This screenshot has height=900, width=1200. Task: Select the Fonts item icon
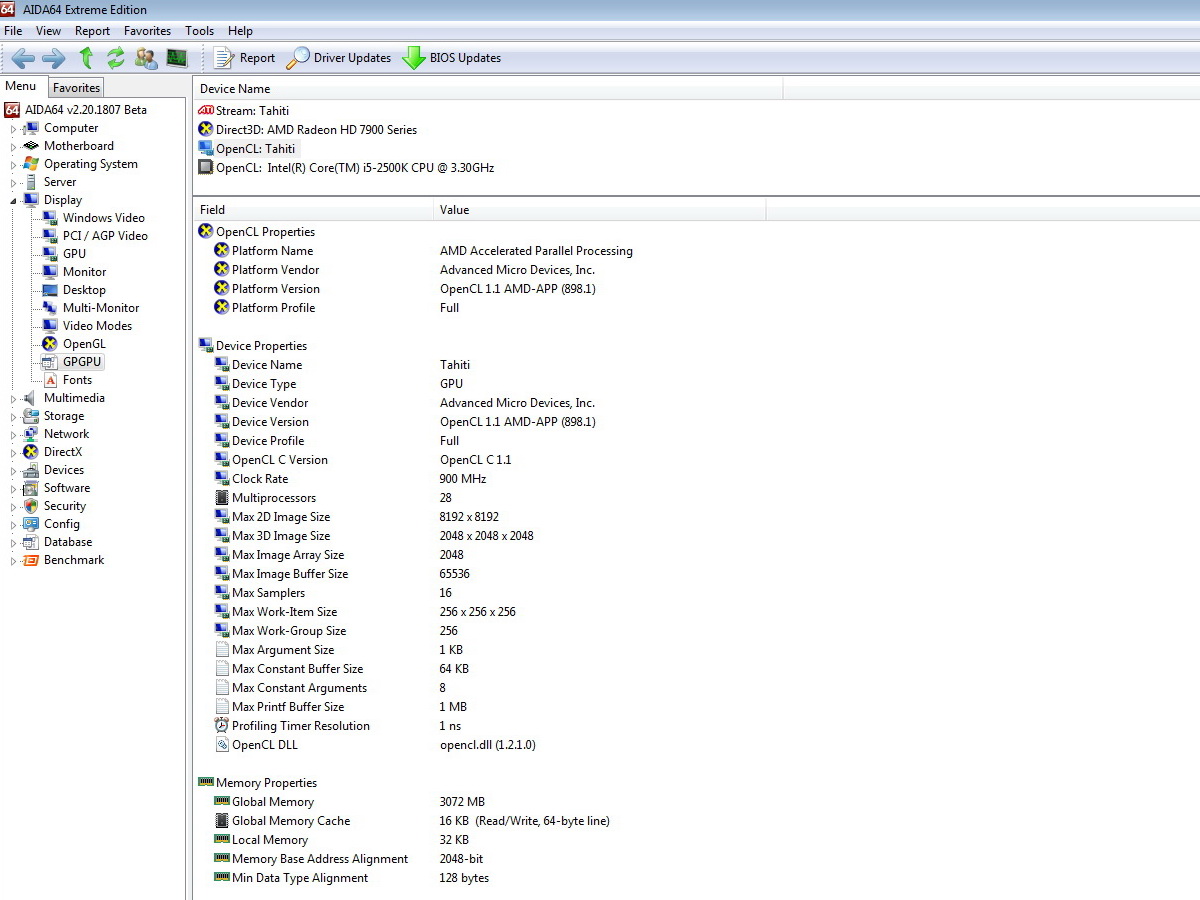pos(50,380)
